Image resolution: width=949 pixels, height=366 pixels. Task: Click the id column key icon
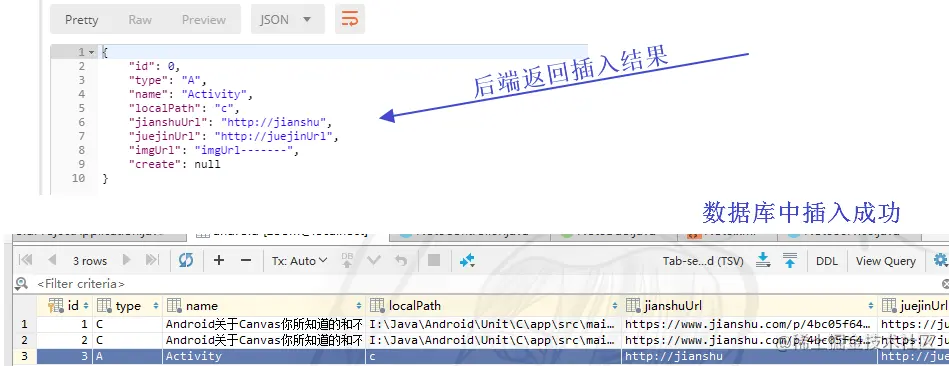pyautogui.click(x=56, y=306)
